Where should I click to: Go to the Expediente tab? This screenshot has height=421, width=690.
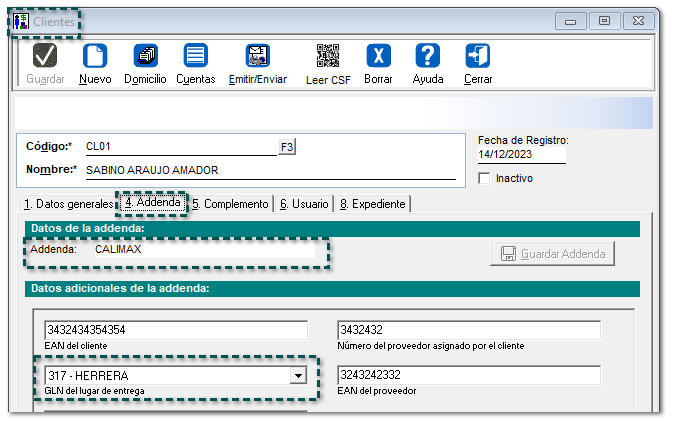tap(372, 204)
